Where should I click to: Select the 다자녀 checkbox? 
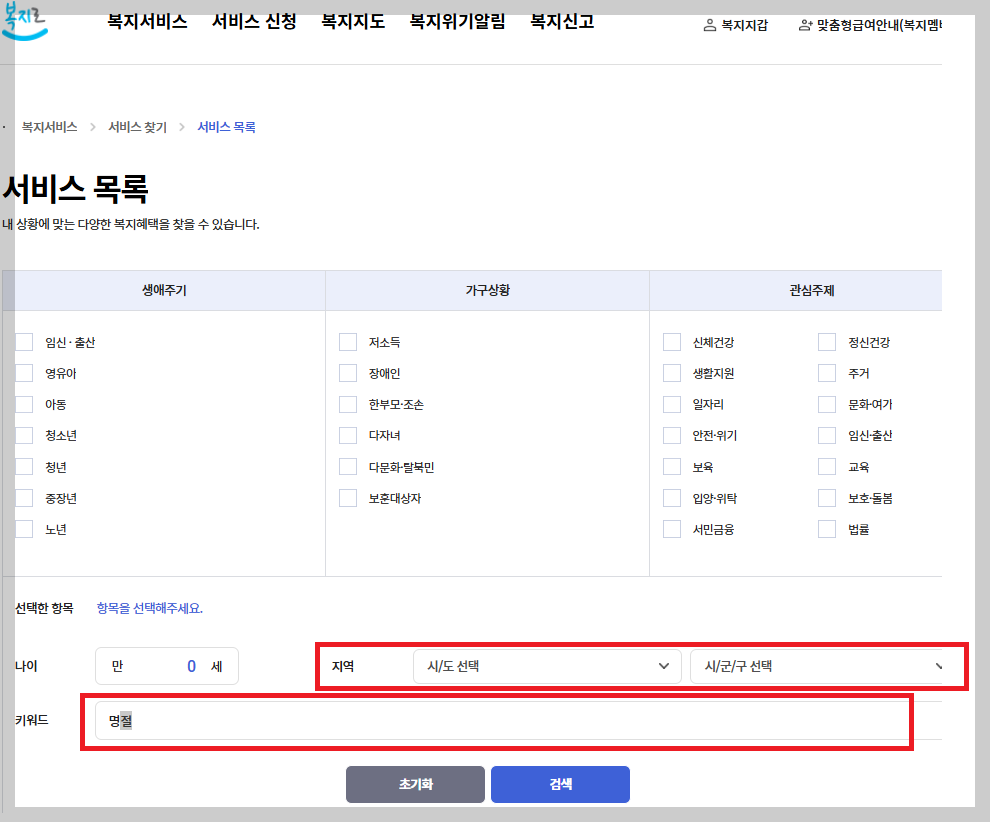(348, 435)
